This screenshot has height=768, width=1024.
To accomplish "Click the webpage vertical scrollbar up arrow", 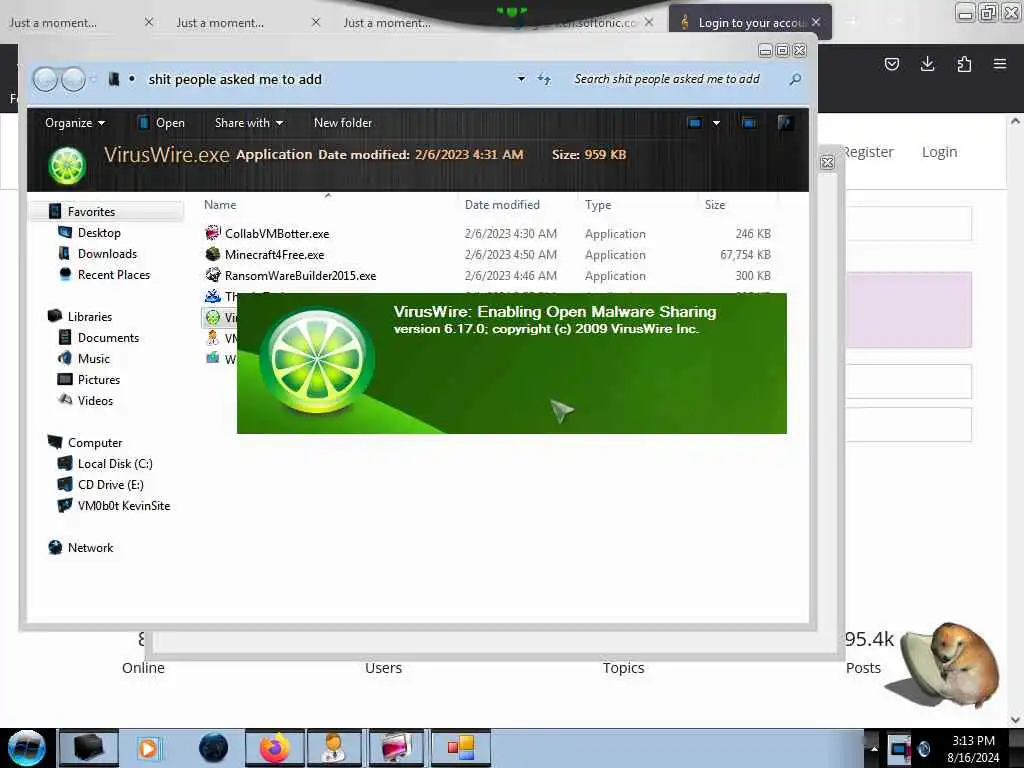I will (x=1015, y=121).
